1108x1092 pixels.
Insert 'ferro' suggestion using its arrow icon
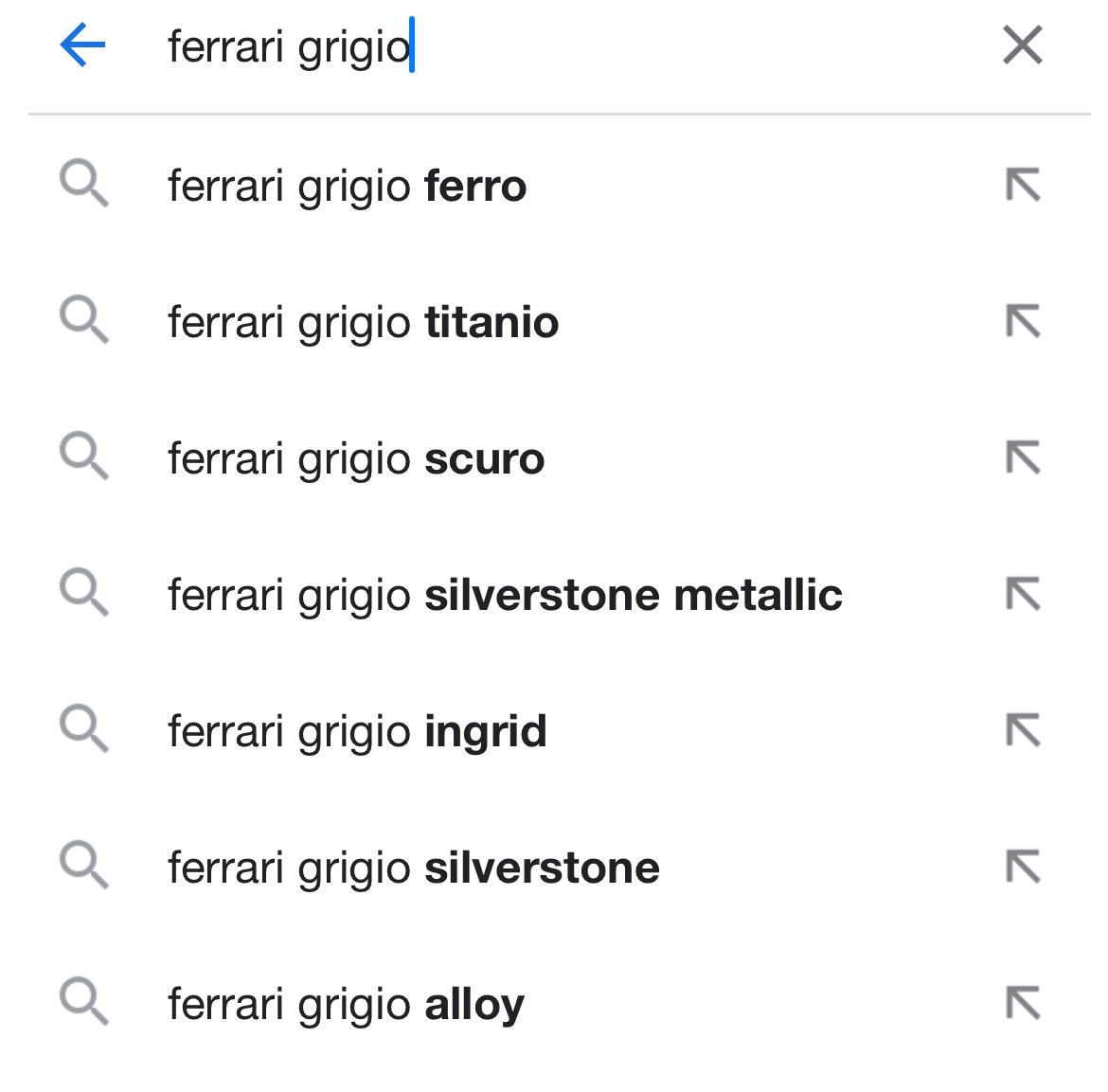coord(1023,186)
